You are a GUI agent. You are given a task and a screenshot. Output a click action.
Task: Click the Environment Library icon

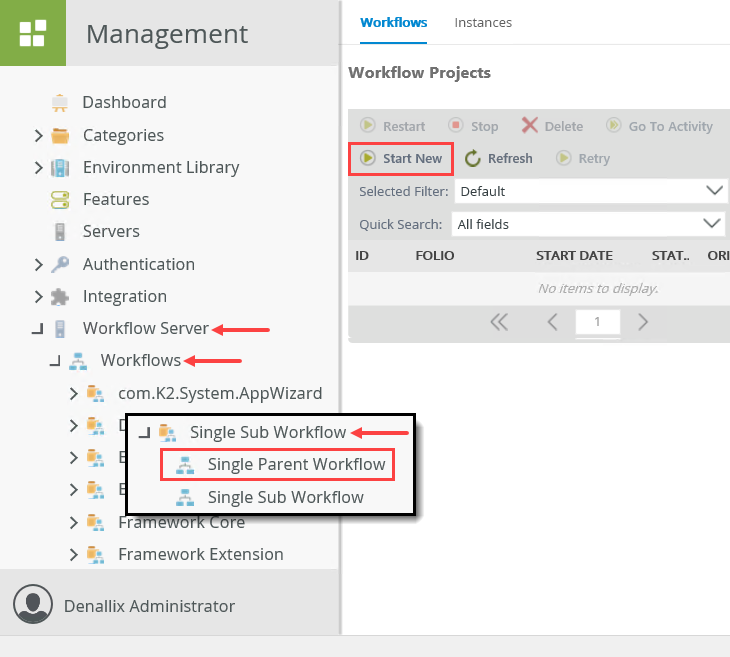click(x=60, y=167)
